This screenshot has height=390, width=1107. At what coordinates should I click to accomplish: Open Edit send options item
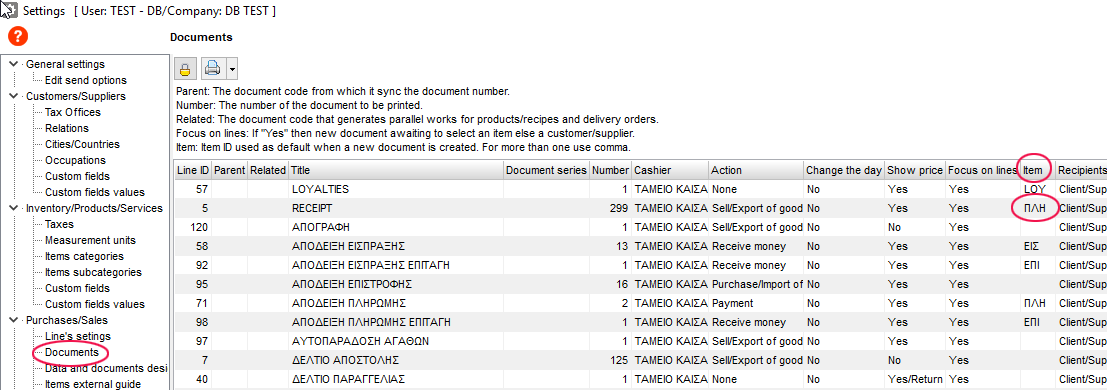86,81
